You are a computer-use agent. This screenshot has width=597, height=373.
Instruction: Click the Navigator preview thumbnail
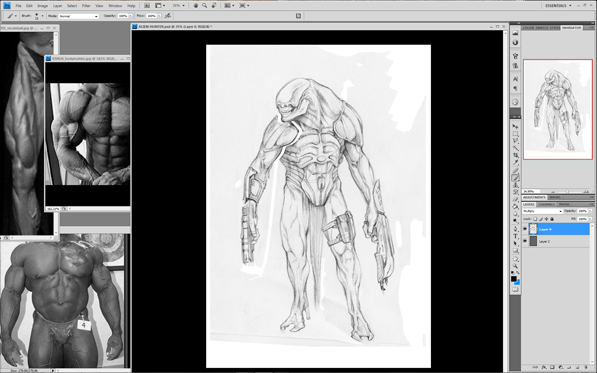(558, 109)
